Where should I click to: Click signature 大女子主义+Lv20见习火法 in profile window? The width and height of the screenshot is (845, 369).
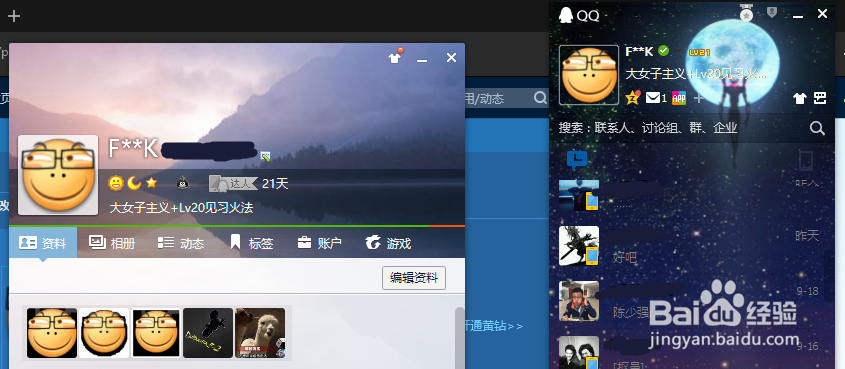pyautogui.click(x=182, y=207)
